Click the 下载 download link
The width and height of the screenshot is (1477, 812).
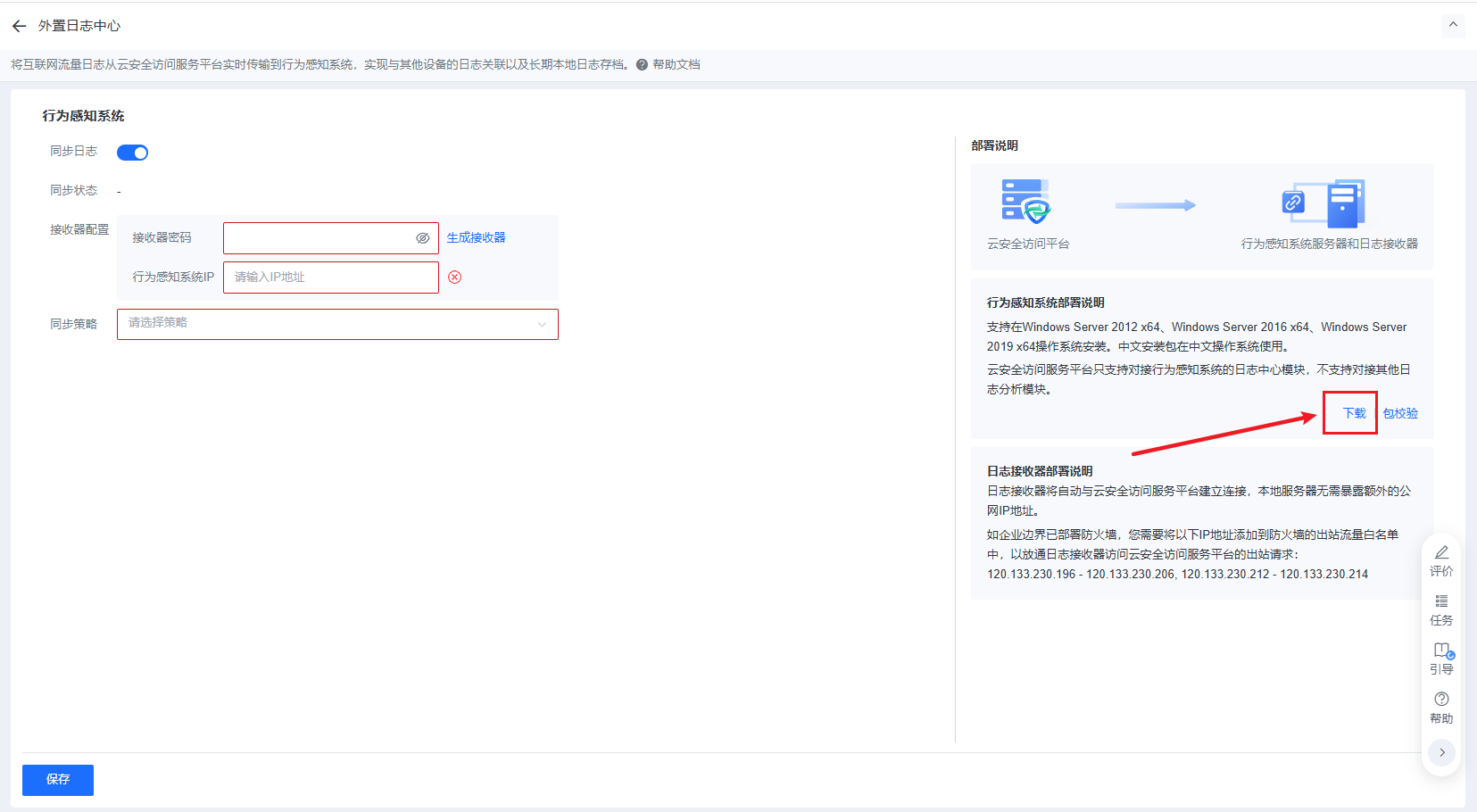(1354, 413)
